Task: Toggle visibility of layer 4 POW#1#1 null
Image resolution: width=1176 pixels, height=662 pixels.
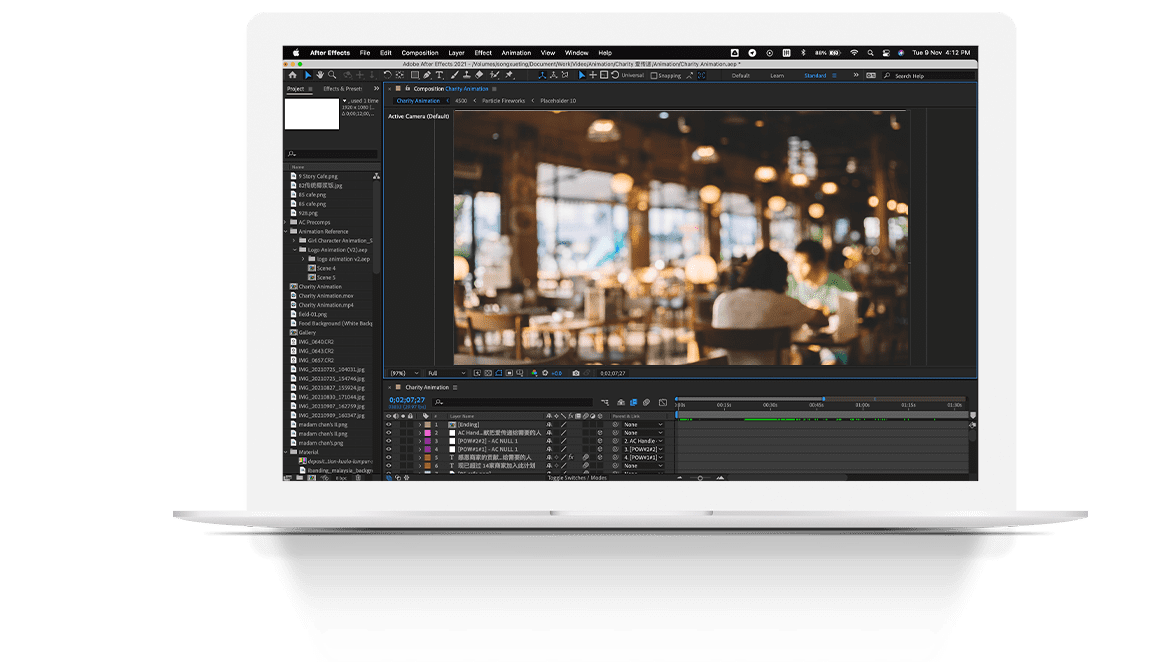Action: click(389, 449)
